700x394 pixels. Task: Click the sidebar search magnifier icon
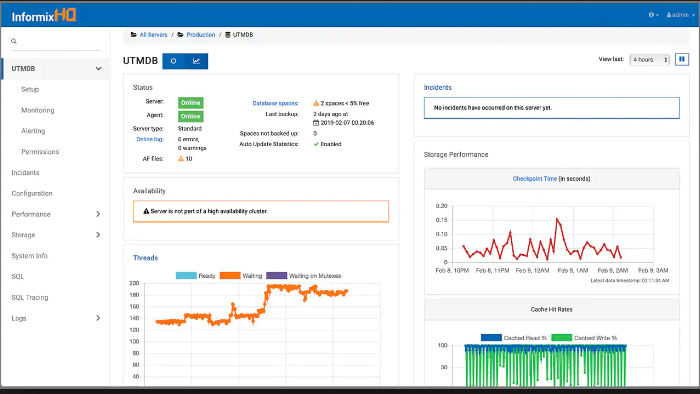click(x=14, y=41)
